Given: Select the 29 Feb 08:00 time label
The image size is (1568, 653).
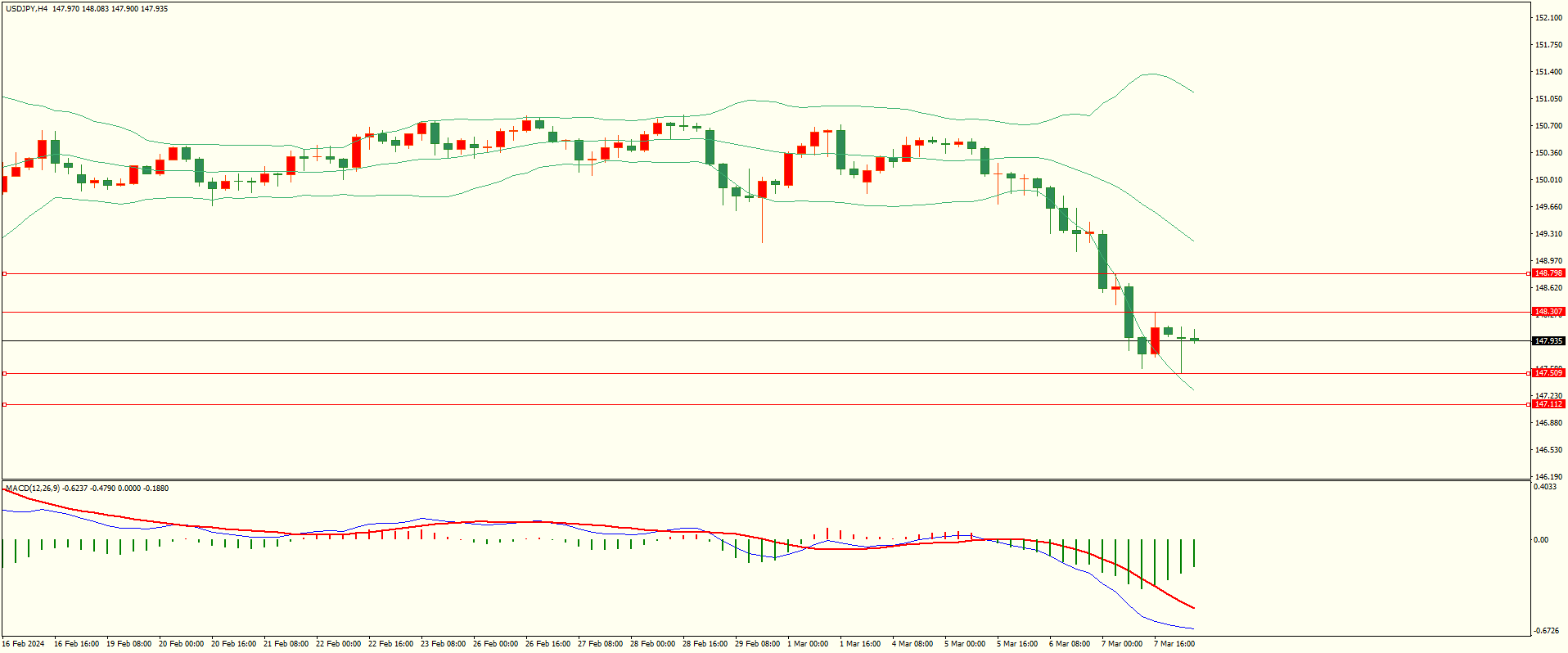Looking at the screenshot, I should click(757, 644).
